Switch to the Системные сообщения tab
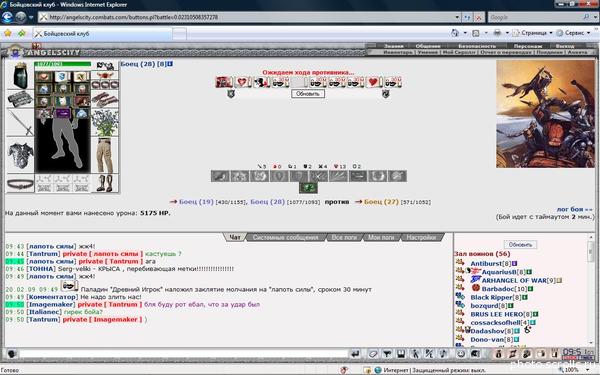The image size is (600, 375). click(285, 237)
